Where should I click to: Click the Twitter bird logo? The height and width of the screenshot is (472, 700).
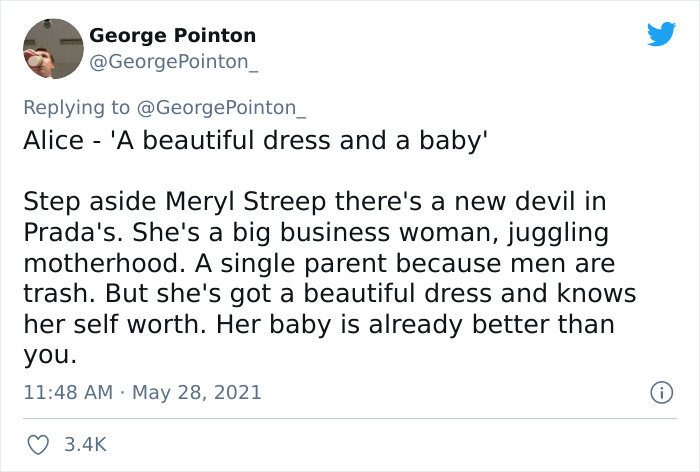(x=661, y=35)
